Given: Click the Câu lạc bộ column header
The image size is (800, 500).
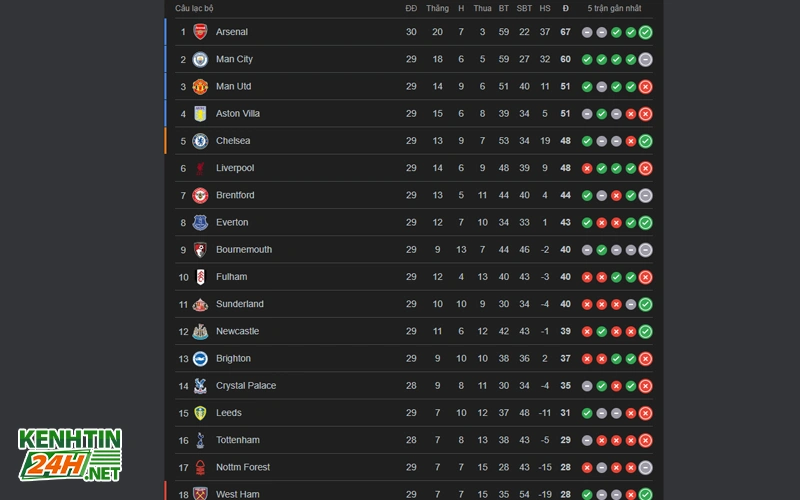Looking at the screenshot, I should 196,8.
